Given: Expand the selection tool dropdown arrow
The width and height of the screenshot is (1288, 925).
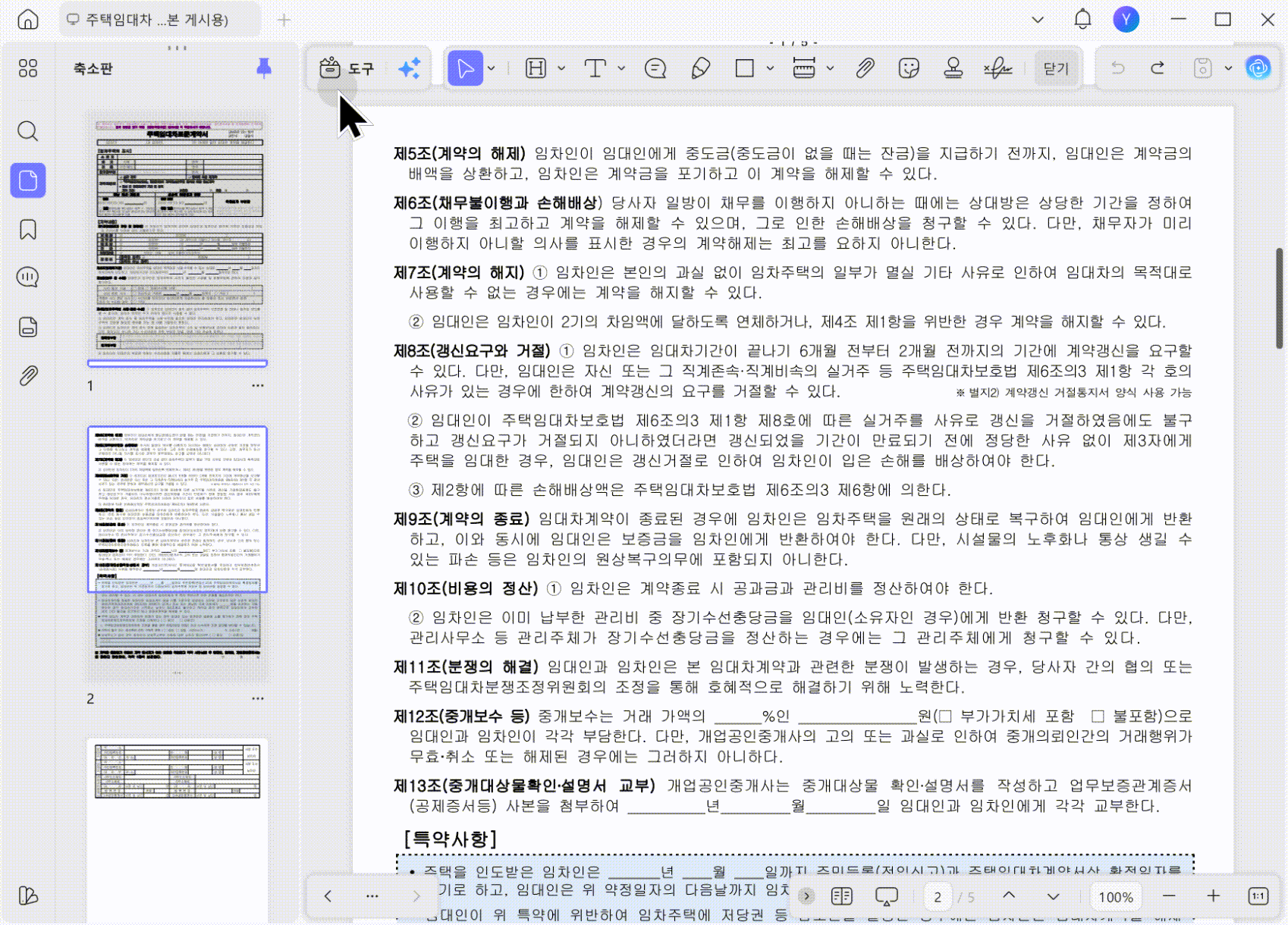Looking at the screenshot, I should coord(492,68).
